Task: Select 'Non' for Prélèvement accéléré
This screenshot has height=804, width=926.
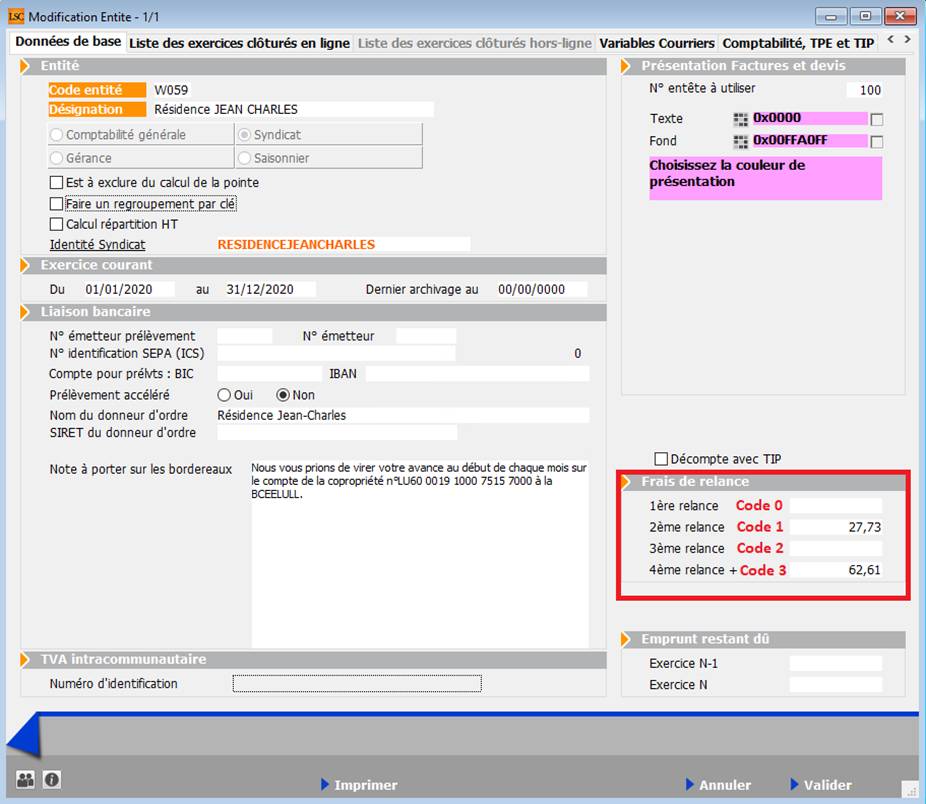Action: [283, 395]
